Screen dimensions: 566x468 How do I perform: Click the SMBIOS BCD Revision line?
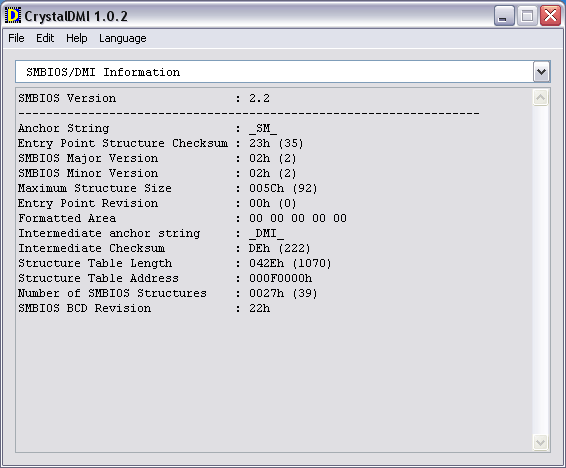point(144,309)
